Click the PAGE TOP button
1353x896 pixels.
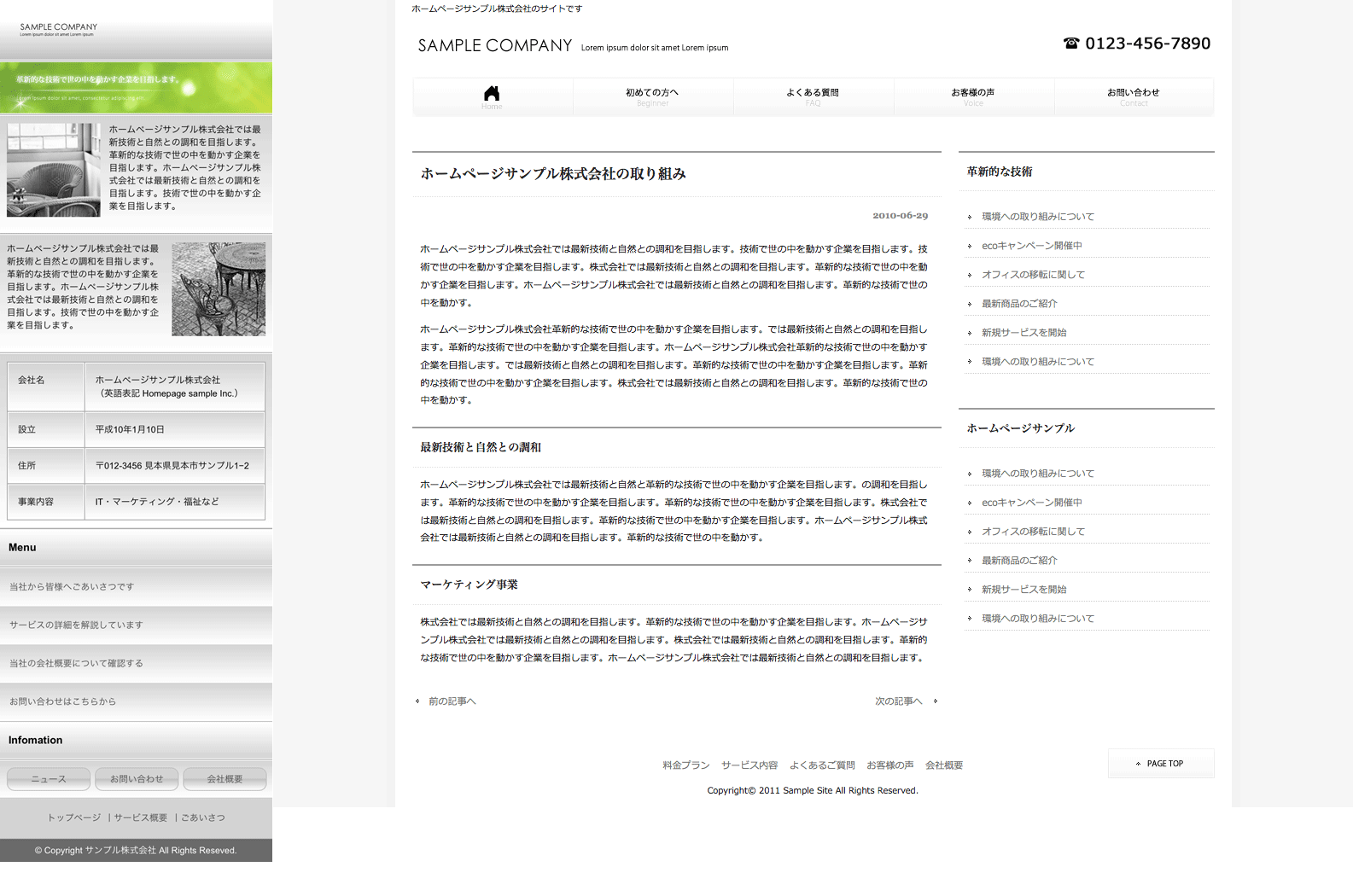(1161, 764)
